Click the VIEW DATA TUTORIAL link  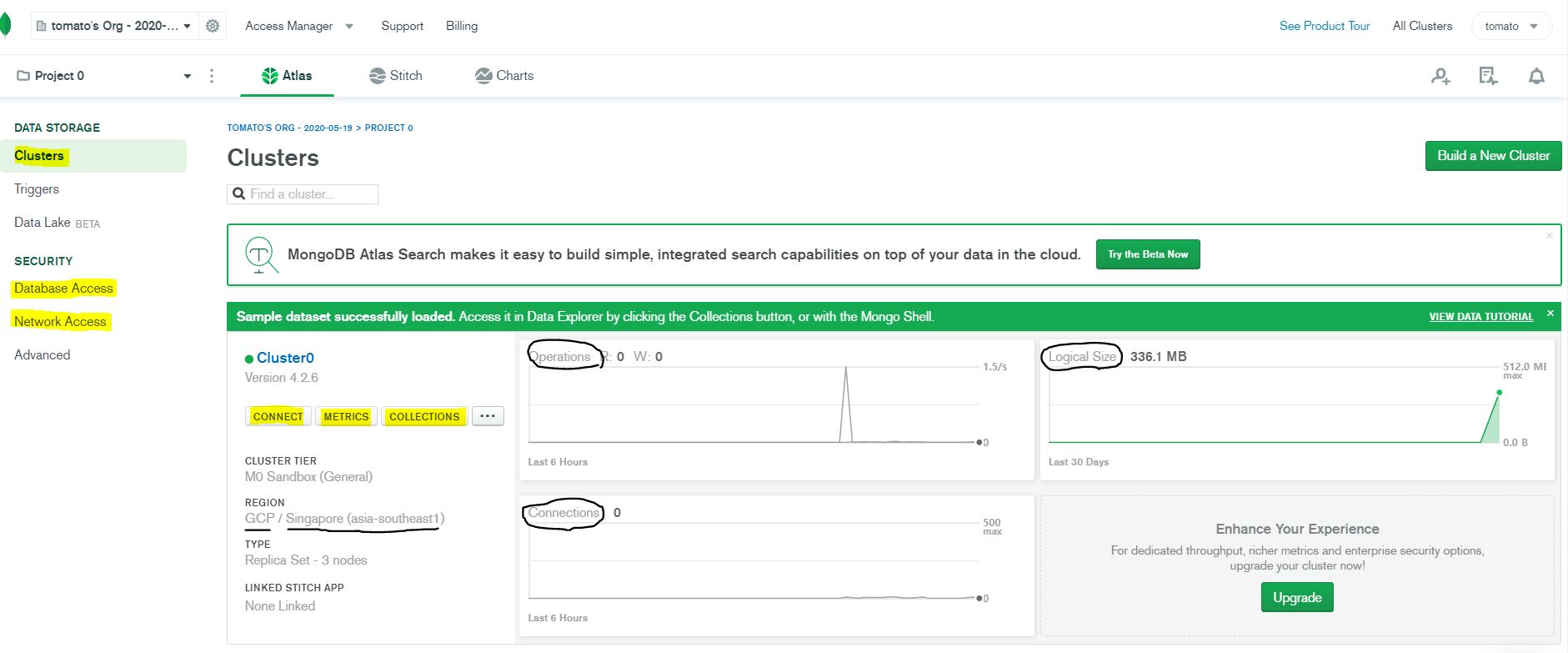(1480, 317)
